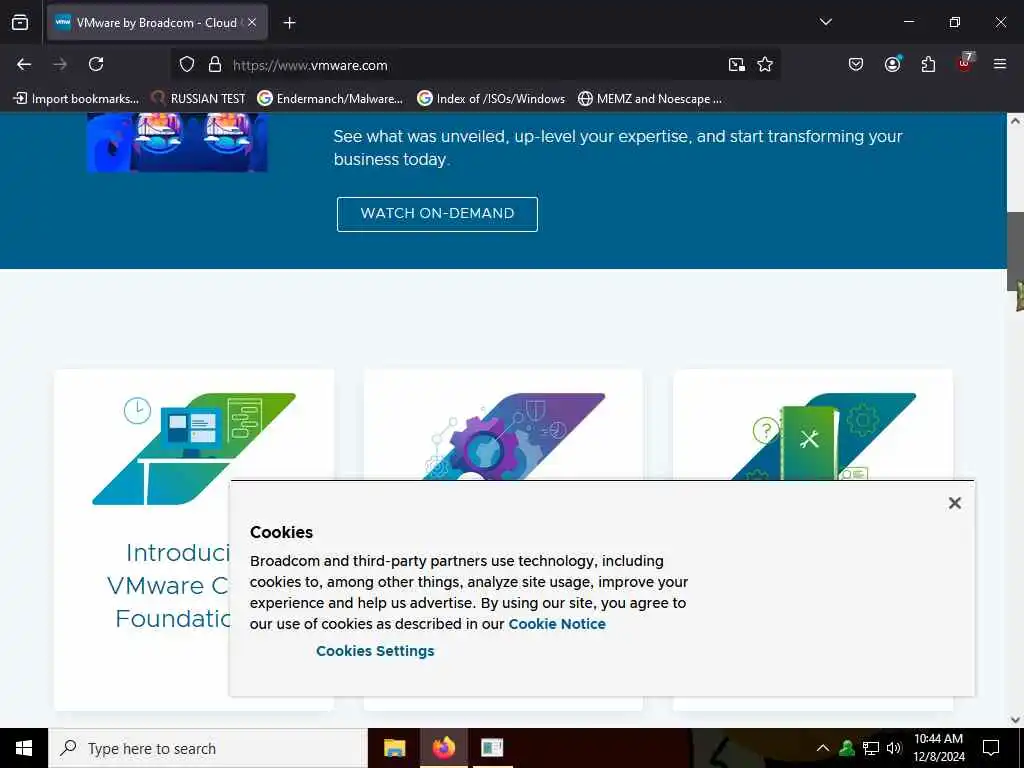Expand the list all tabs chevron
Screen dimensions: 1024x768
(825, 22)
